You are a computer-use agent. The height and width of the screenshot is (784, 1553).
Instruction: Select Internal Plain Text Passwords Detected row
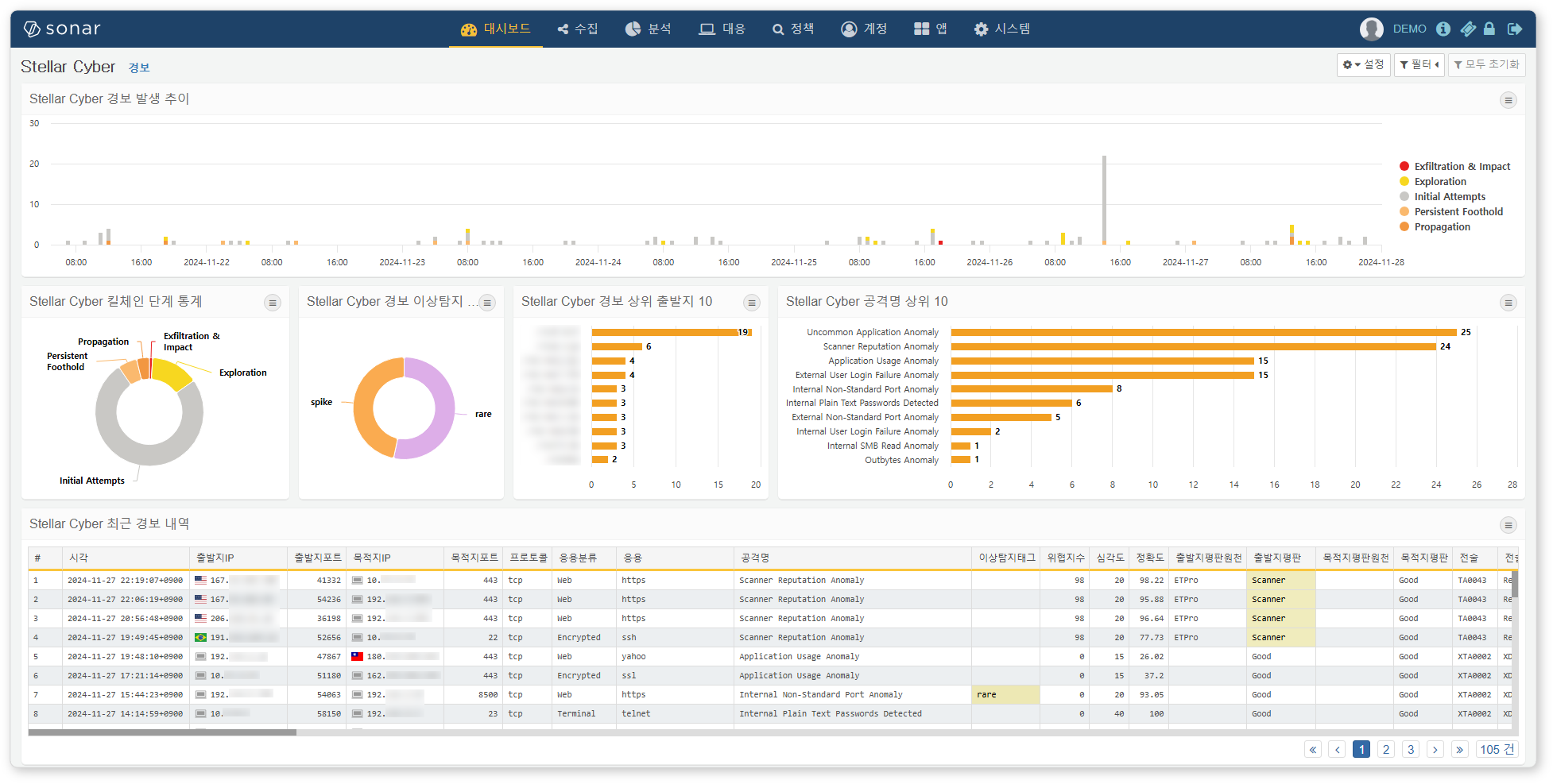pos(769,714)
